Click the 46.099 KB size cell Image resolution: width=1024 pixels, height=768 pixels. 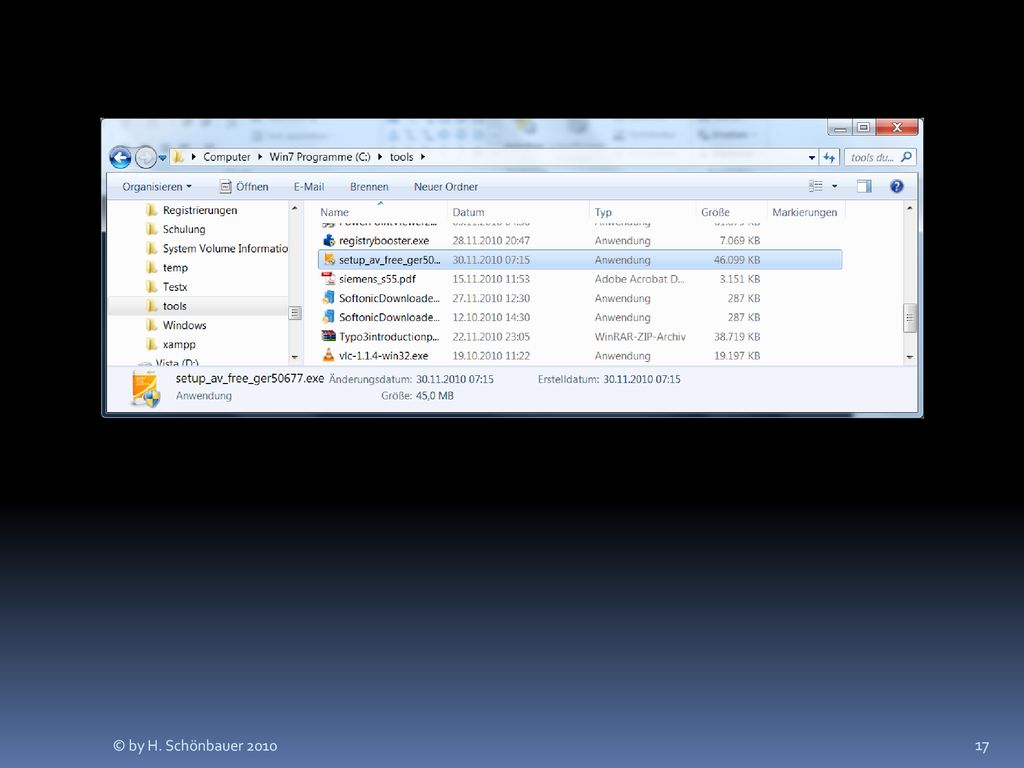737,260
